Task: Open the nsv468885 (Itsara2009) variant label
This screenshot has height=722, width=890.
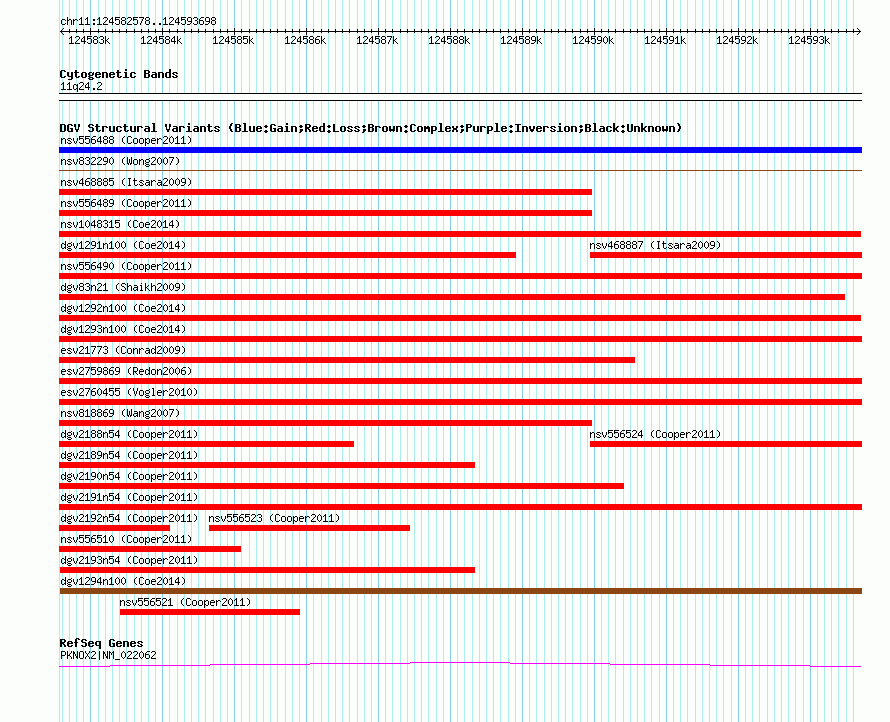Action: click(126, 182)
